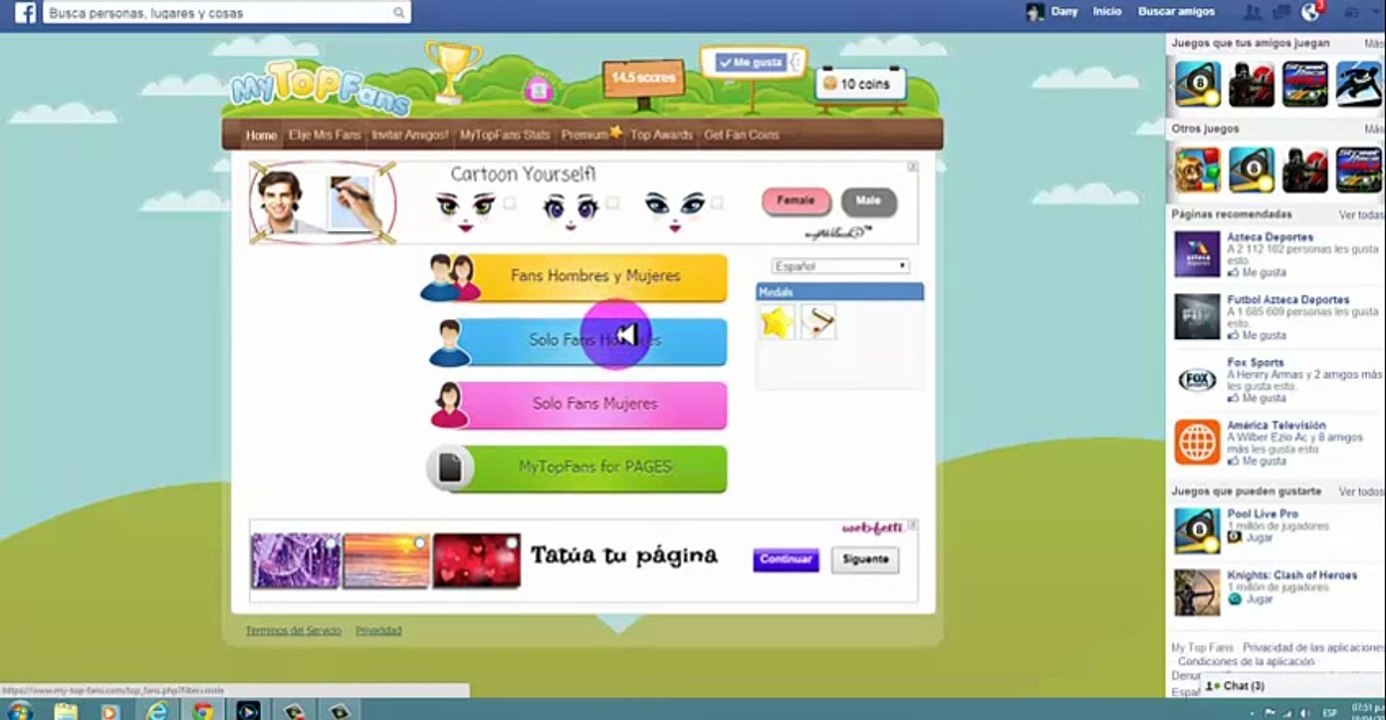This screenshot has height=720, width=1386.
Task: Open the Home tab
Action: 261,135
